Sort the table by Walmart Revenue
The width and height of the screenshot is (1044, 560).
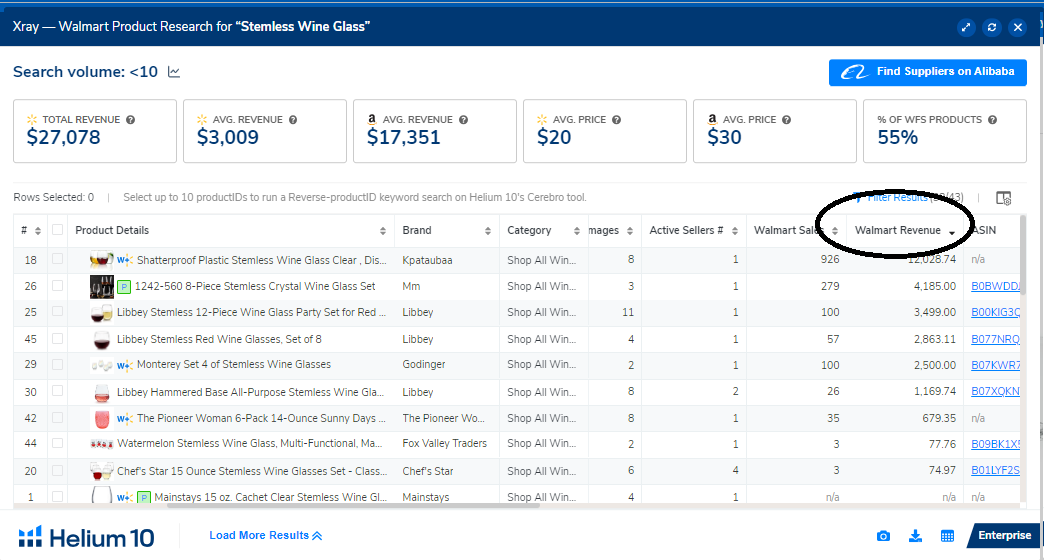coord(897,230)
